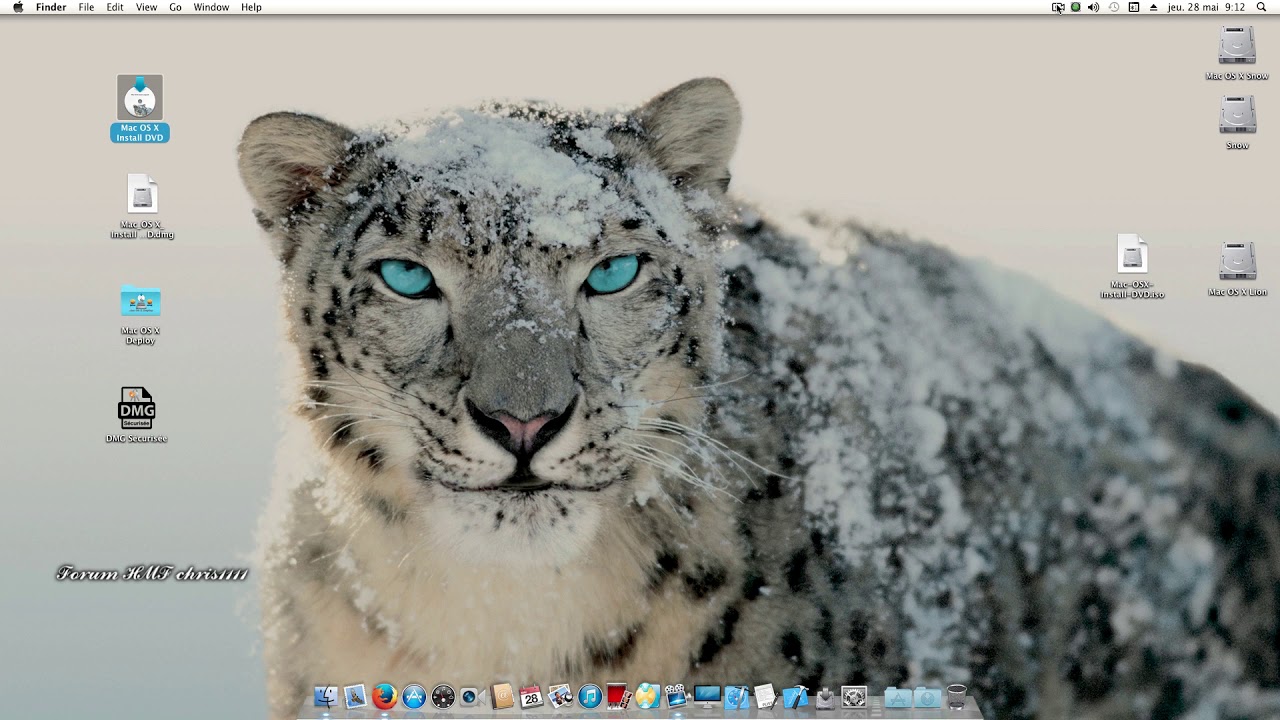Select the Snow hard drive icon
Image resolution: width=1280 pixels, height=720 pixels.
click(x=1237, y=123)
